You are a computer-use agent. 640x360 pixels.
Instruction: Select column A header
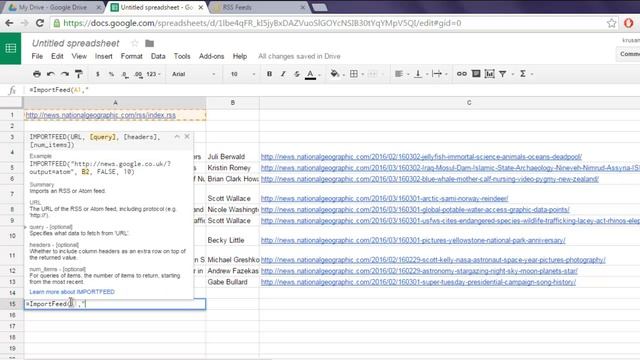point(115,103)
